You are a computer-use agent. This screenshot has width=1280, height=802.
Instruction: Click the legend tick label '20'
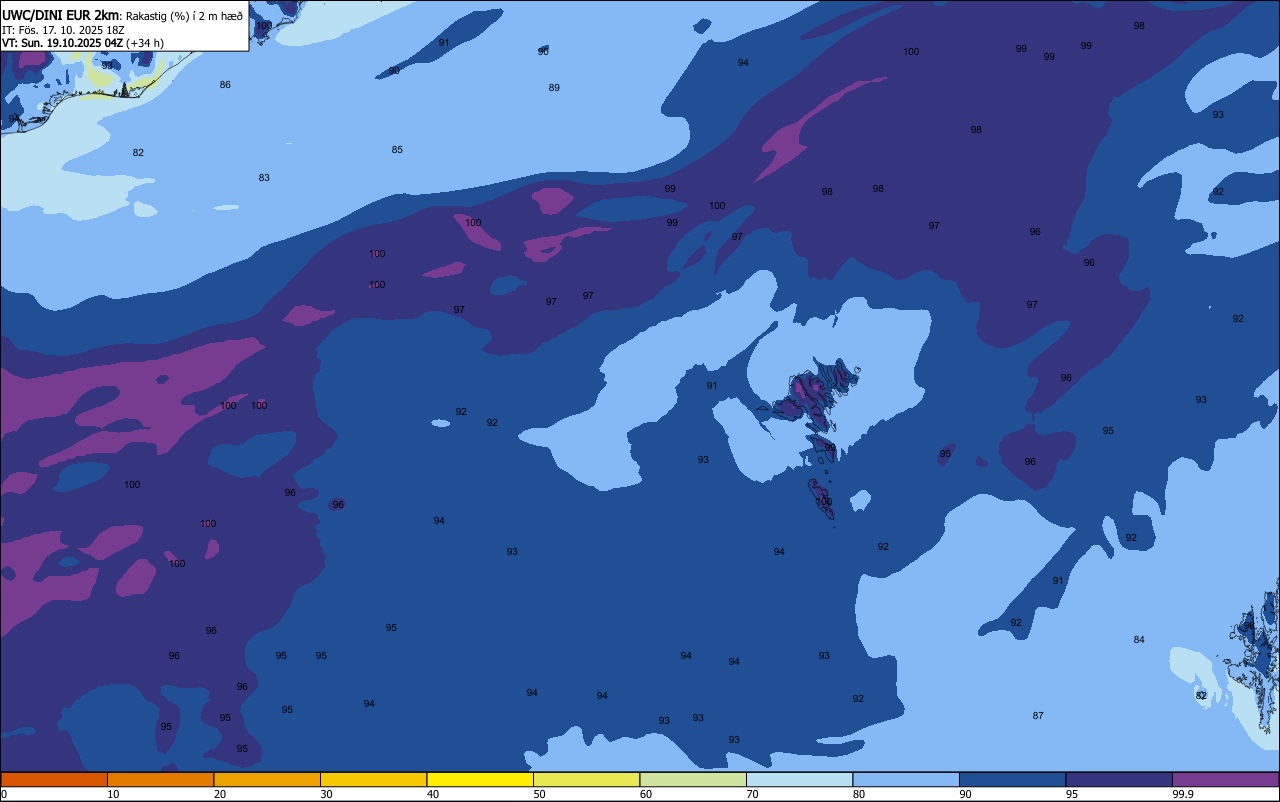(x=220, y=794)
